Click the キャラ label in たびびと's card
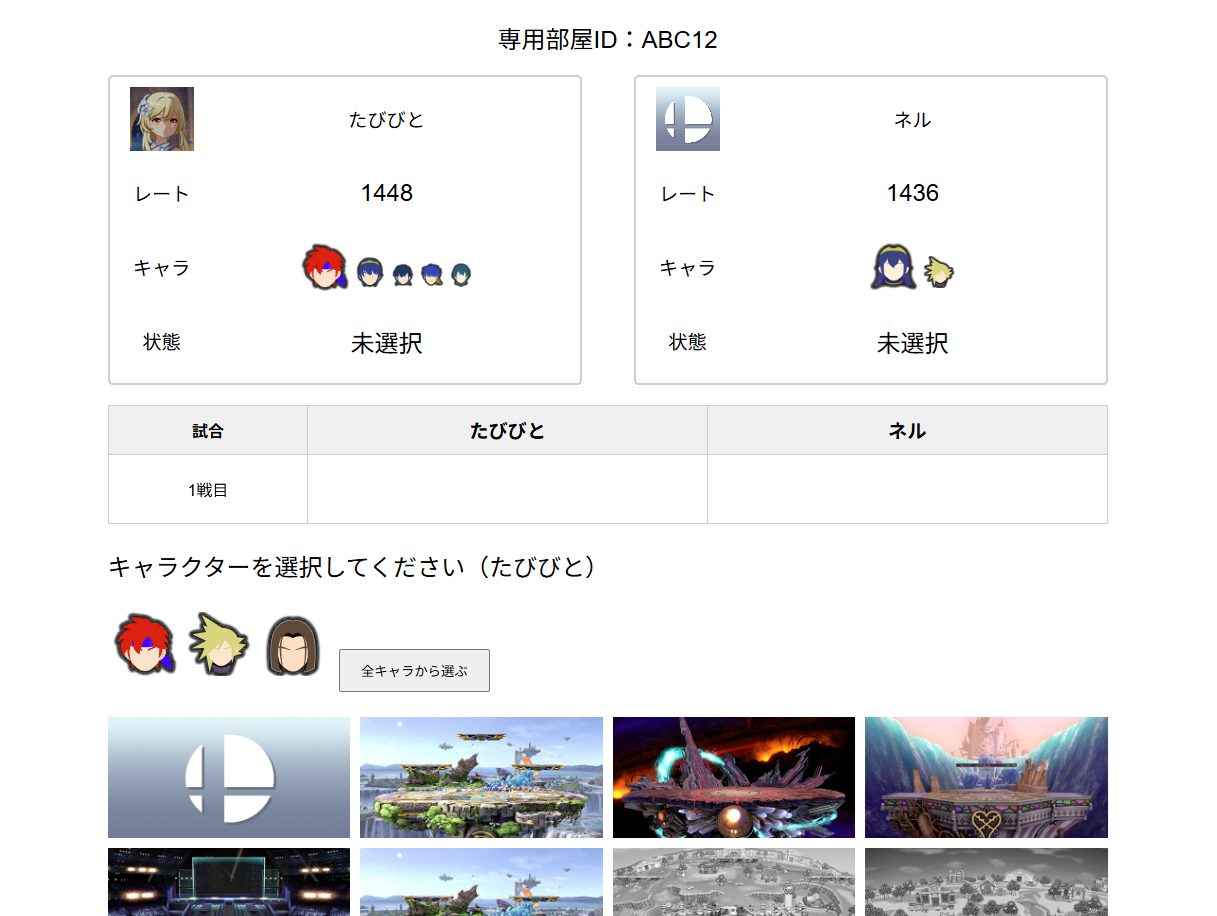 (162, 268)
